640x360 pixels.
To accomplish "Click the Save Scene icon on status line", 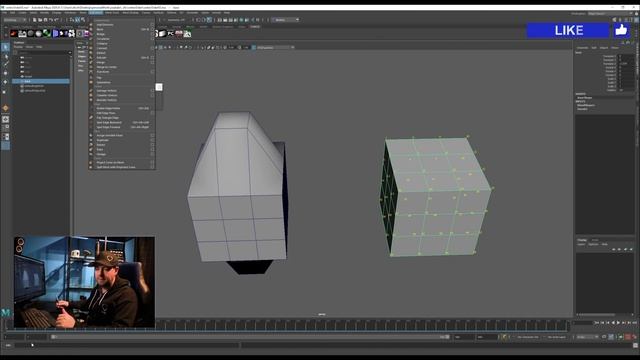I will [45, 20].
